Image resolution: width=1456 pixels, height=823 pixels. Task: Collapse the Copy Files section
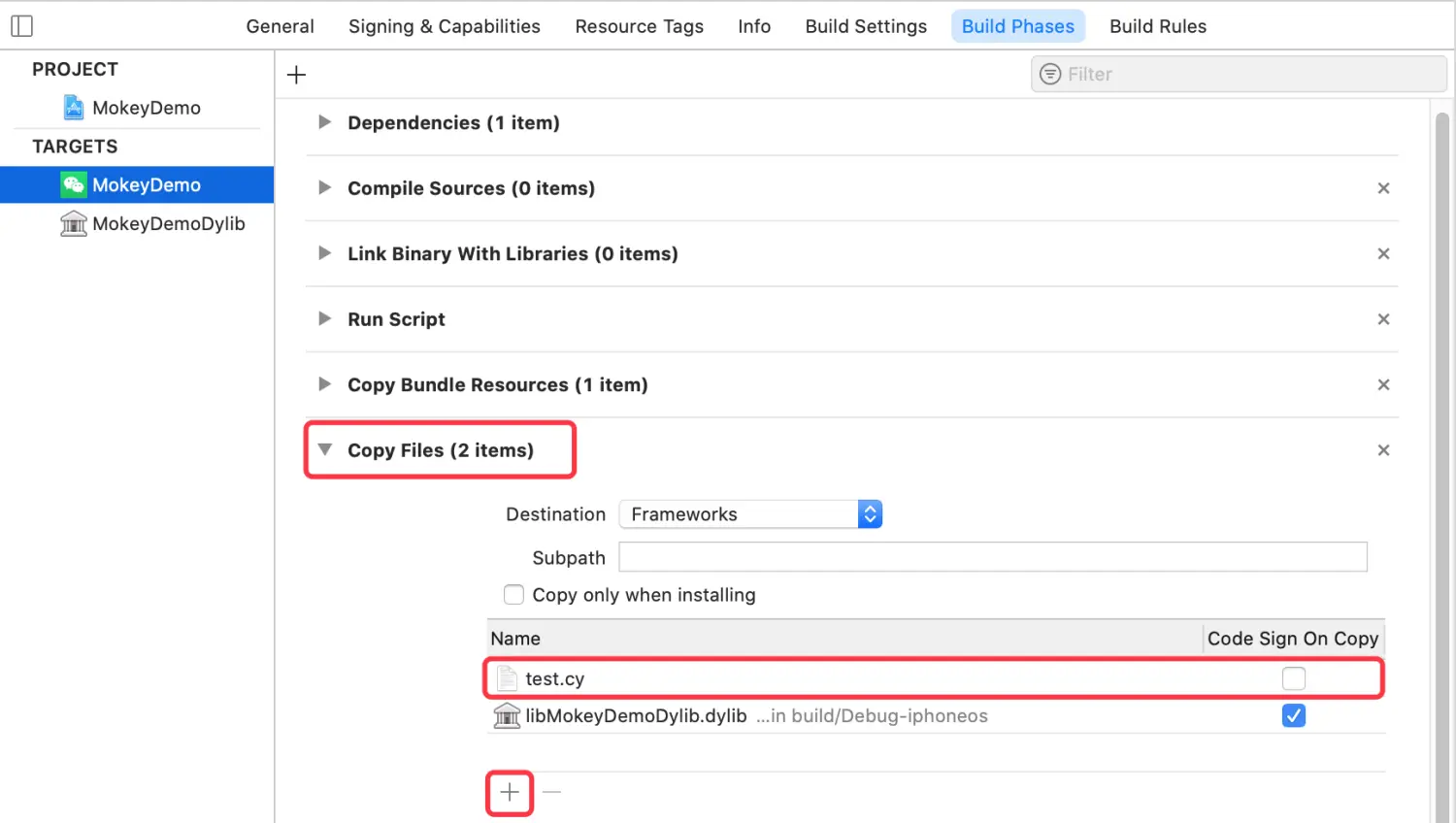pos(325,450)
